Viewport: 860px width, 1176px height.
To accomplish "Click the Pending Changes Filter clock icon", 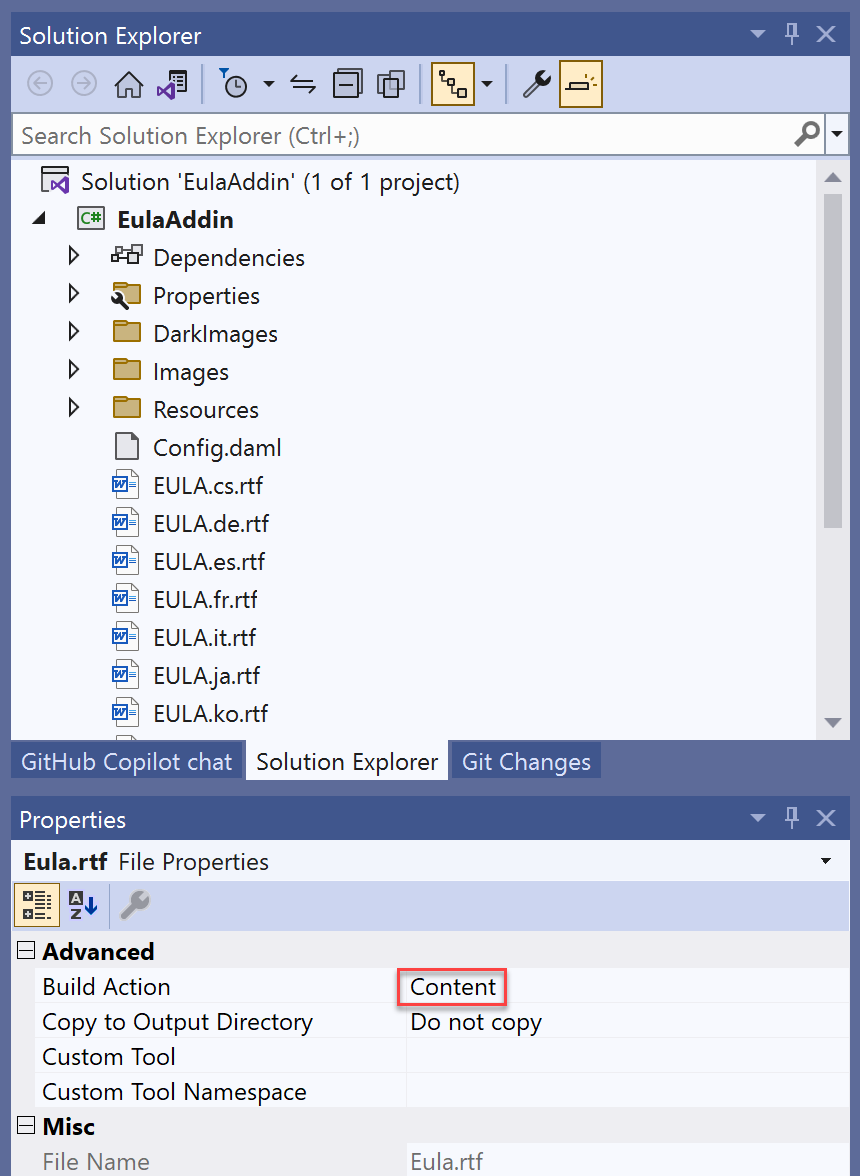I will click(233, 85).
